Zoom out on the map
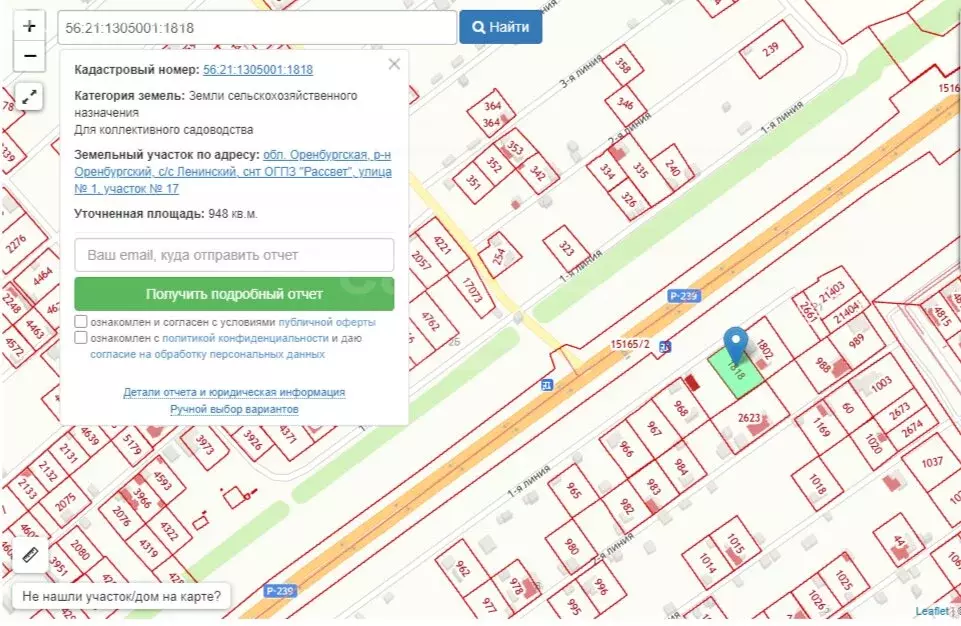 pyautogui.click(x=29, y=56)
